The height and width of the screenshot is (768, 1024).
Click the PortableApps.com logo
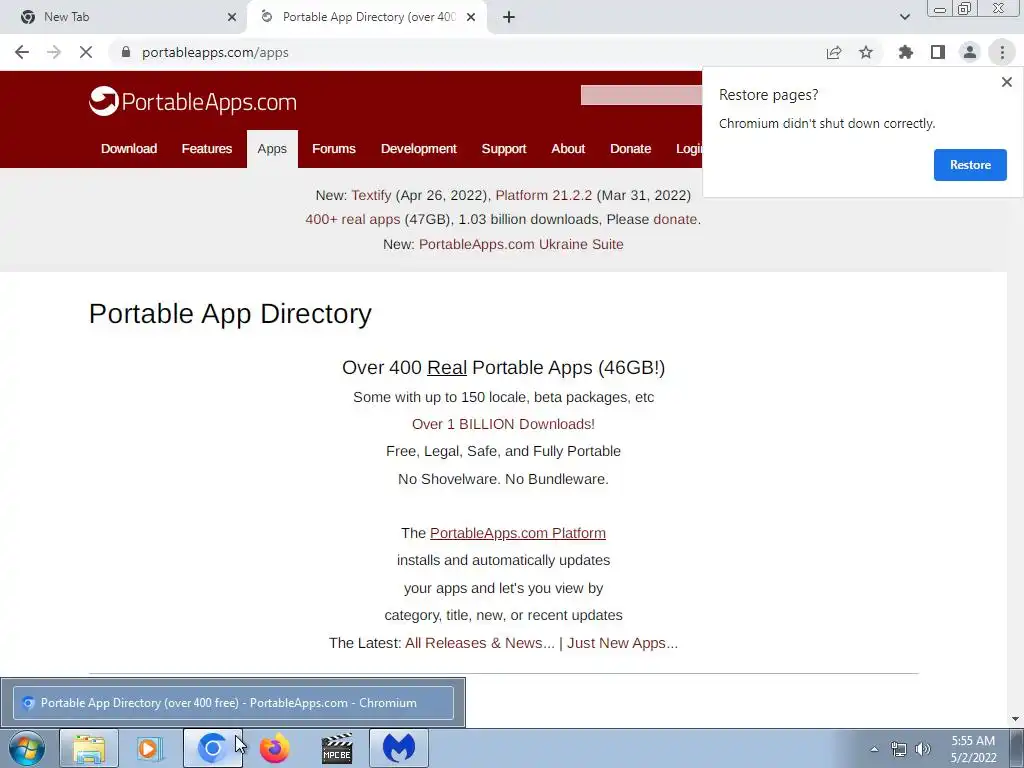click(193, 101)
